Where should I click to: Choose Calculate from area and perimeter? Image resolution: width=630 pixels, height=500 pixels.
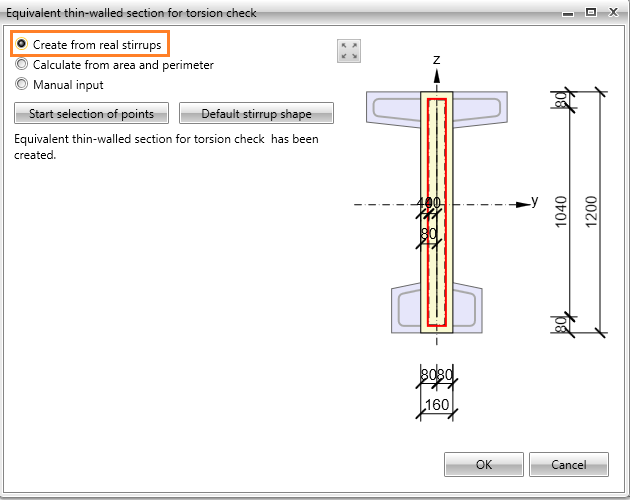click(x=114, y=64)
